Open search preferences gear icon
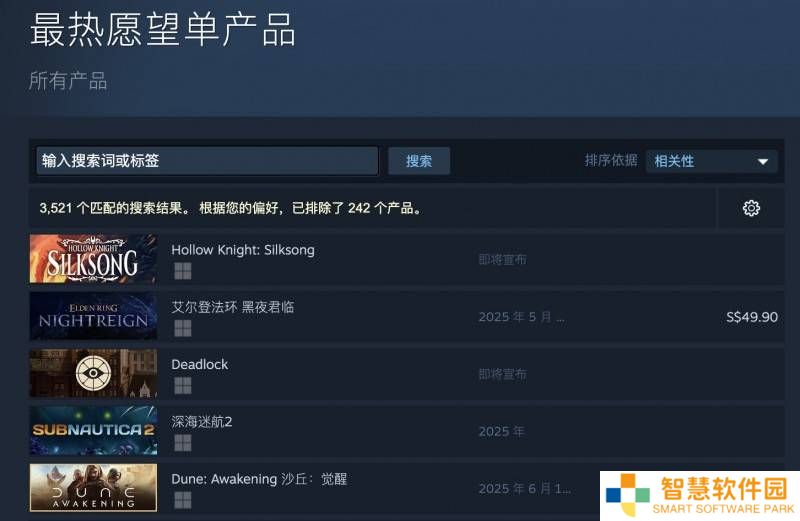800x521 pixels. click(x=751, y=208)
